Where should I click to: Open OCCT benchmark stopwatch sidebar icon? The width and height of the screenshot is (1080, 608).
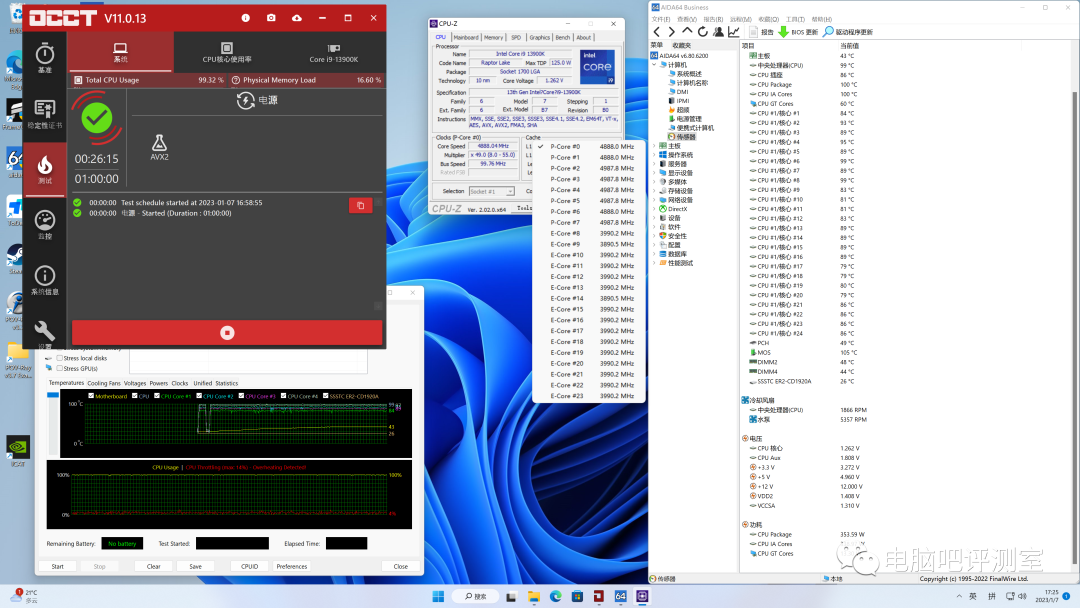[45, 54]
